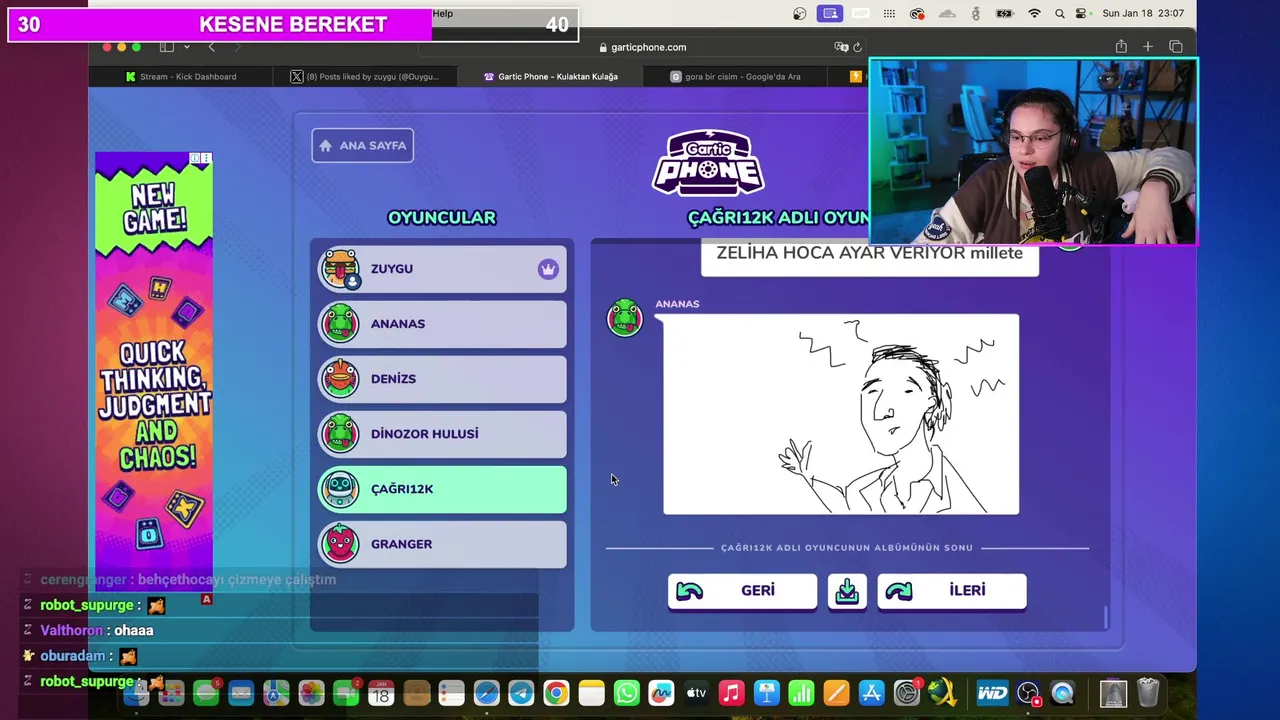Click battery status in menu bar
1280x720 pixels.
coord(1004,14)
